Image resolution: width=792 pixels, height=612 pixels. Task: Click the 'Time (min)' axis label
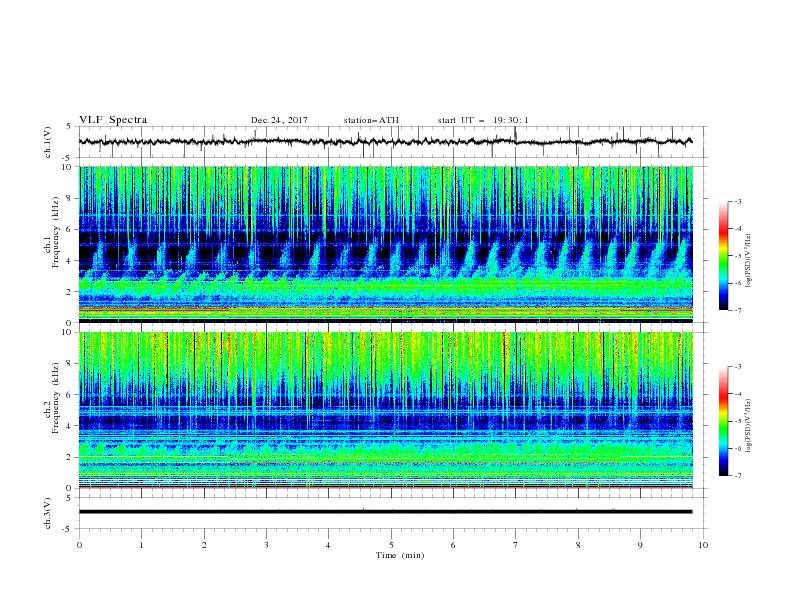tap(400, 555)
